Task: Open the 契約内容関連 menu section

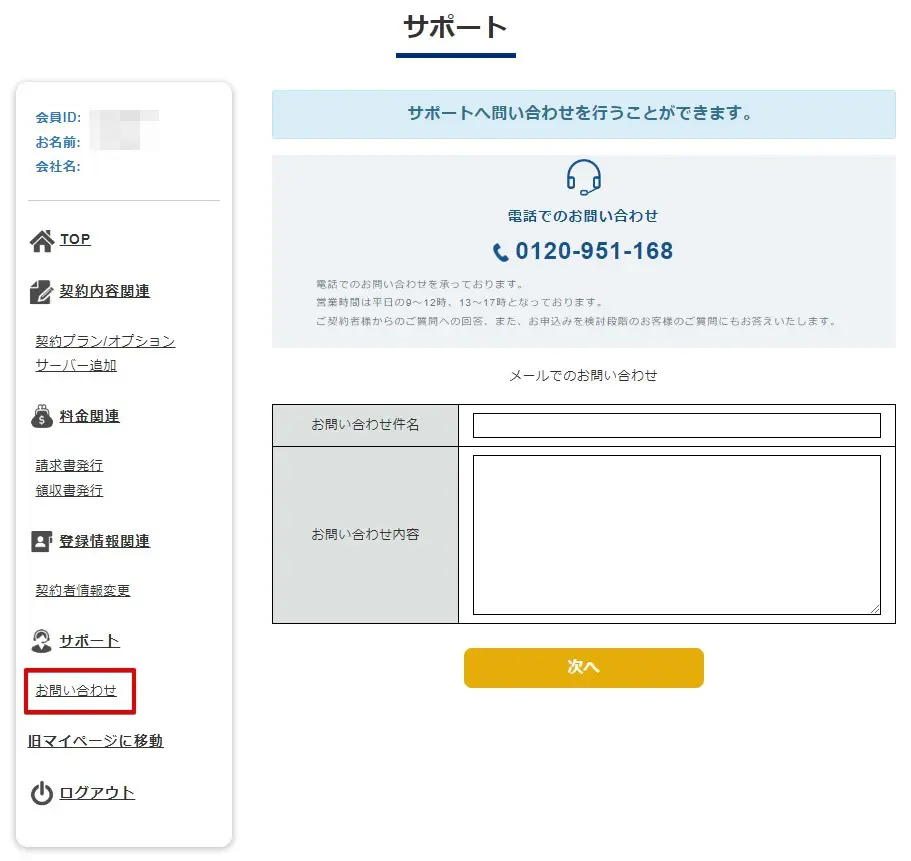Action: [104, 292]
